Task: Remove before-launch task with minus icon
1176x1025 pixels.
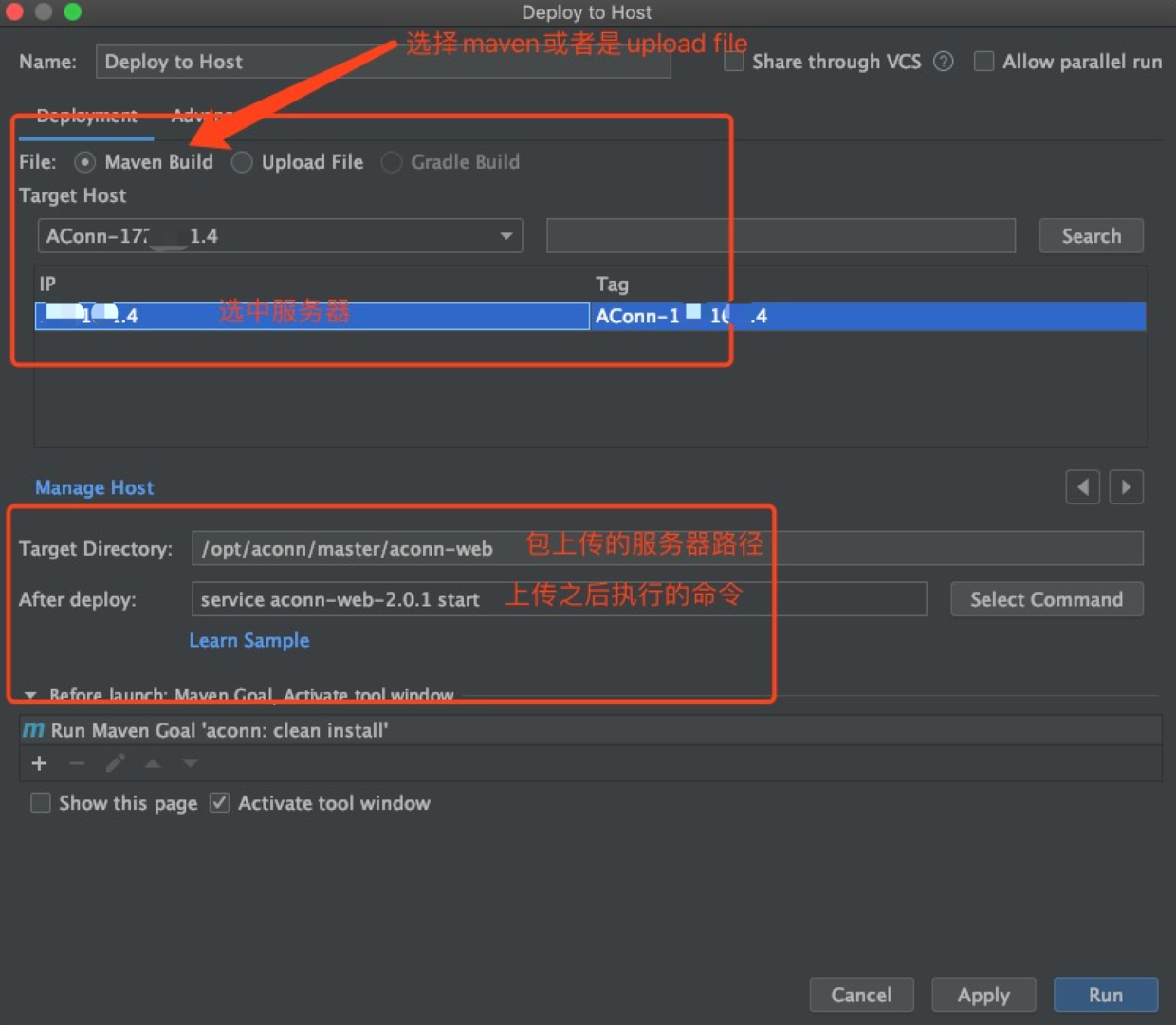Action: 77,763
